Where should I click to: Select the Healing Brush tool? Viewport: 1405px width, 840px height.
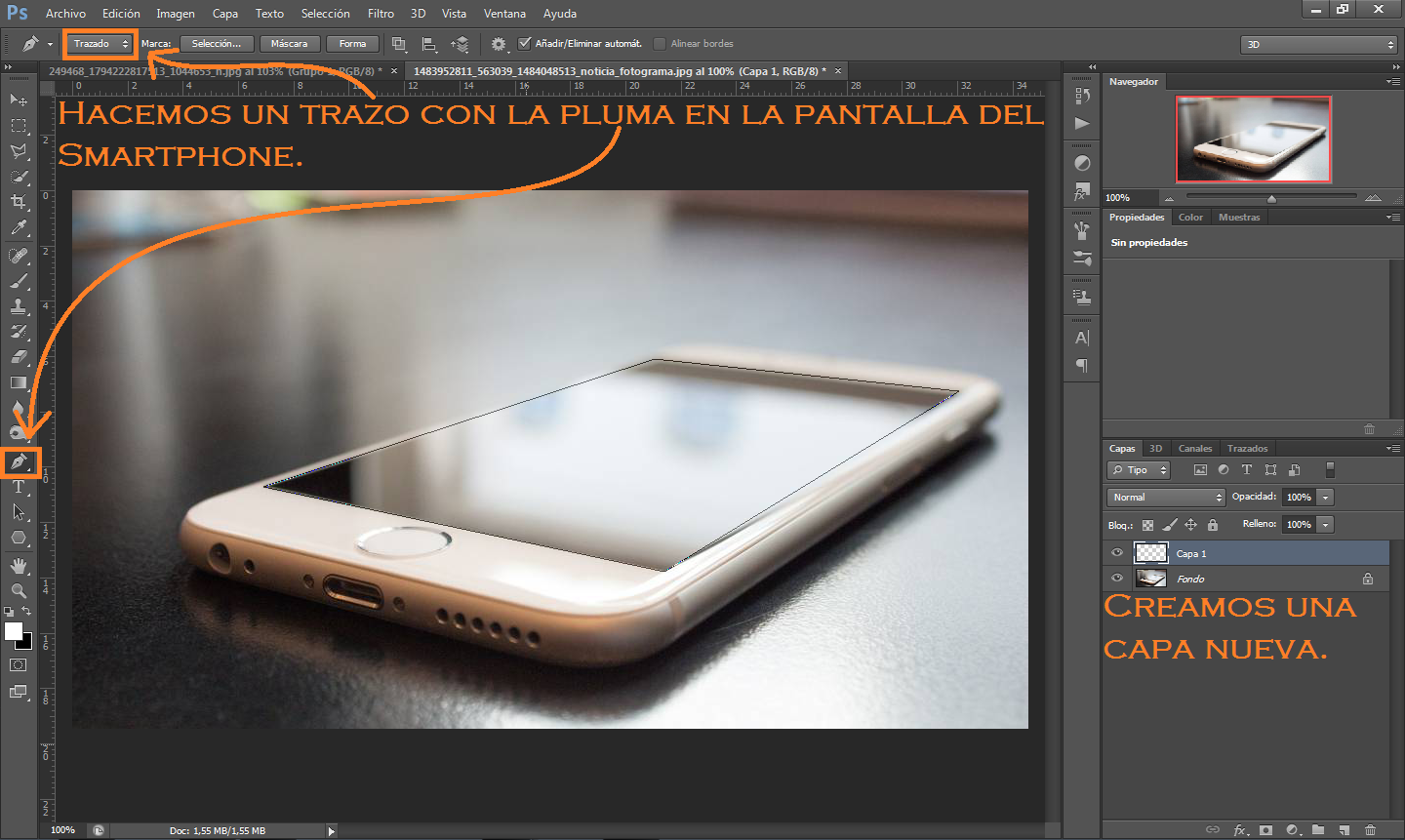pos(19,256)
